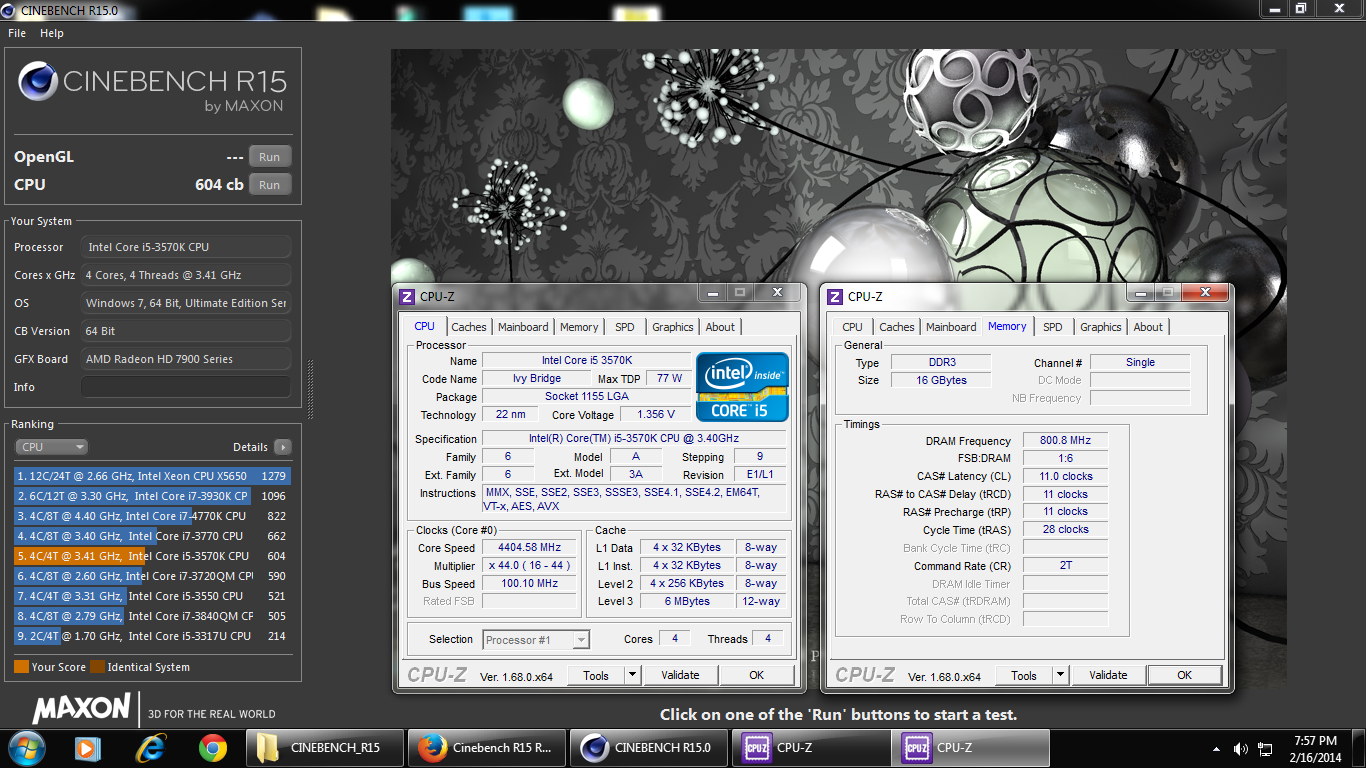
Task: Click the Core Voltage value 1.356 V
Action: (655, 414)
